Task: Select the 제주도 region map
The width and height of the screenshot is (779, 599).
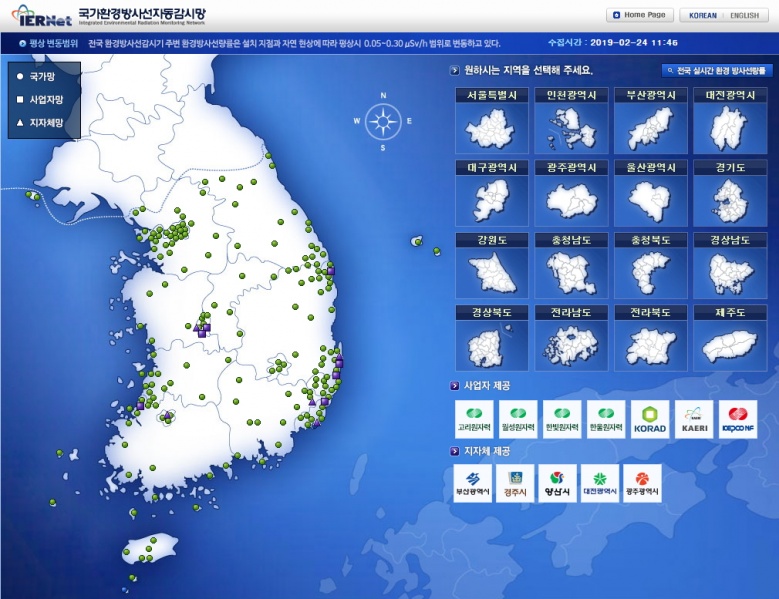Action: pyautogui.click(x=730, y=338)
